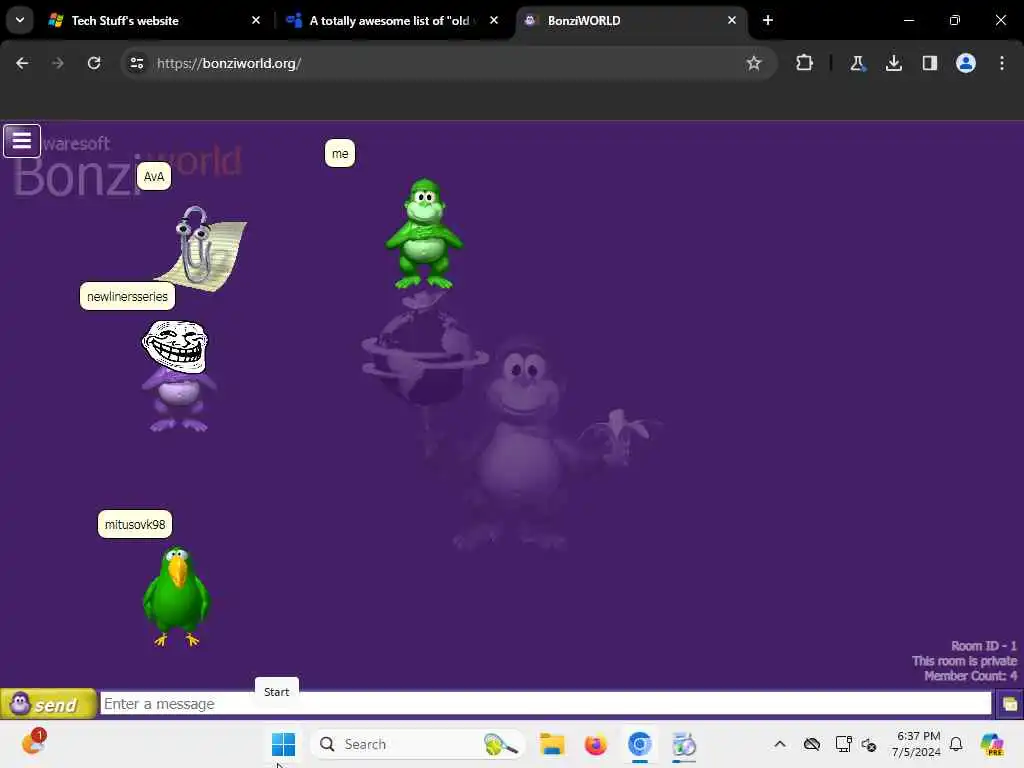Screen dimensions: 1024x768
Task: Reload the bonziworld.org page
Action: 94,63
